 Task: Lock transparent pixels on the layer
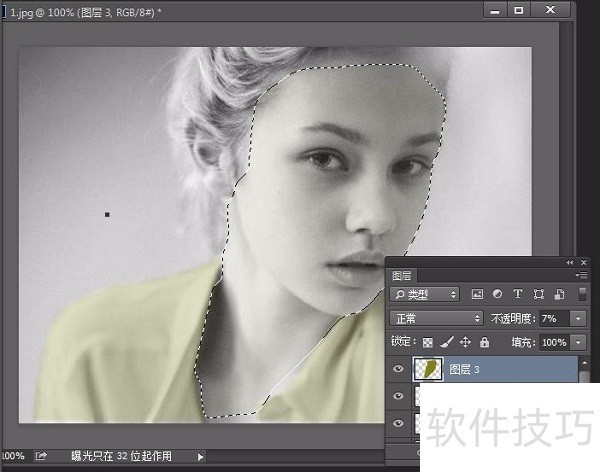[x=429, y=343]
